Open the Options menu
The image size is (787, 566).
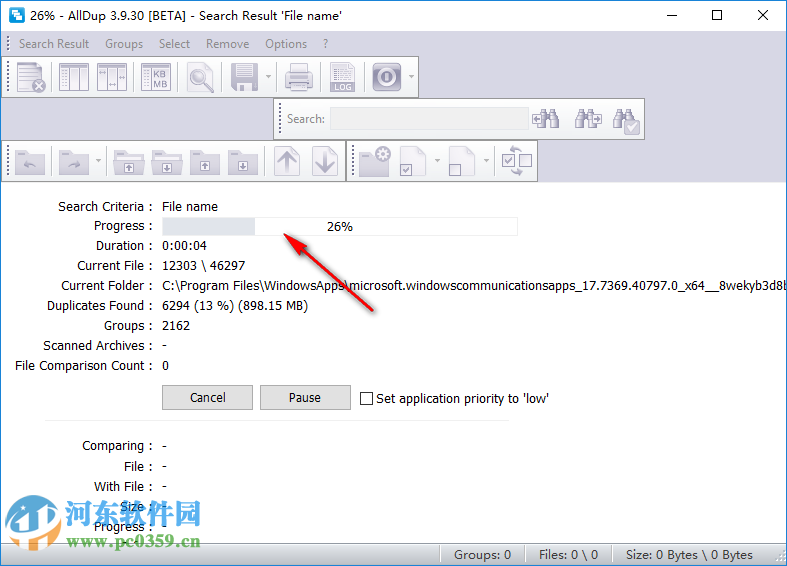point(286,44)
